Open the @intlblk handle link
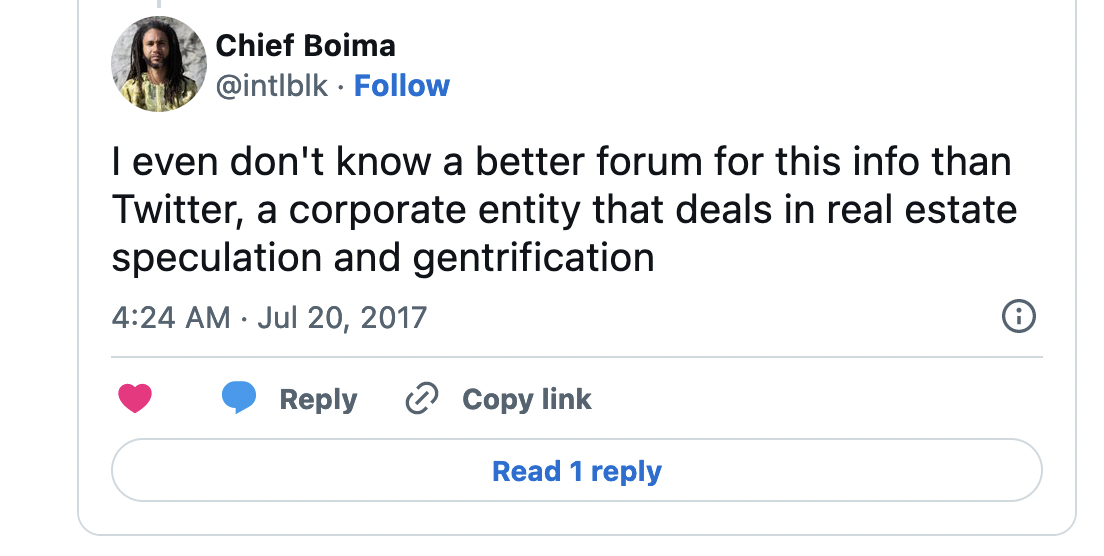1104x556 pixels. point(272,86)
